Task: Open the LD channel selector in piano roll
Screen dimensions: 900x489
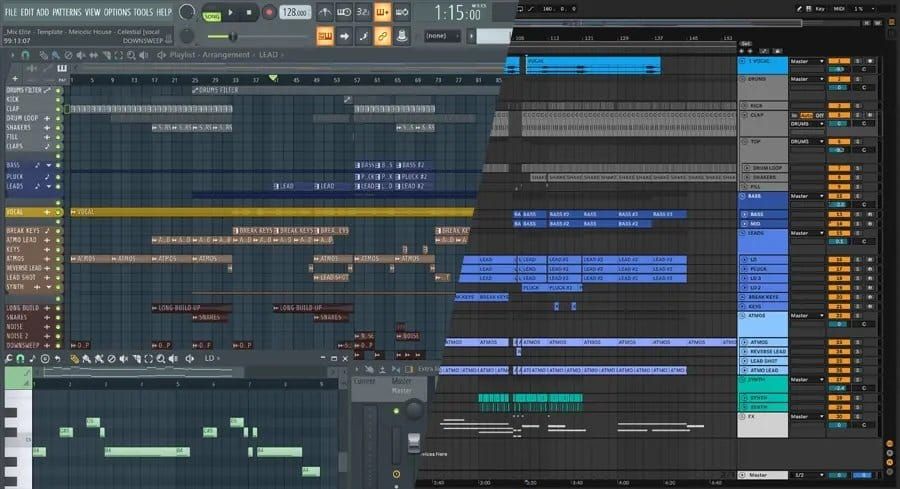Action: click(210, 358)
